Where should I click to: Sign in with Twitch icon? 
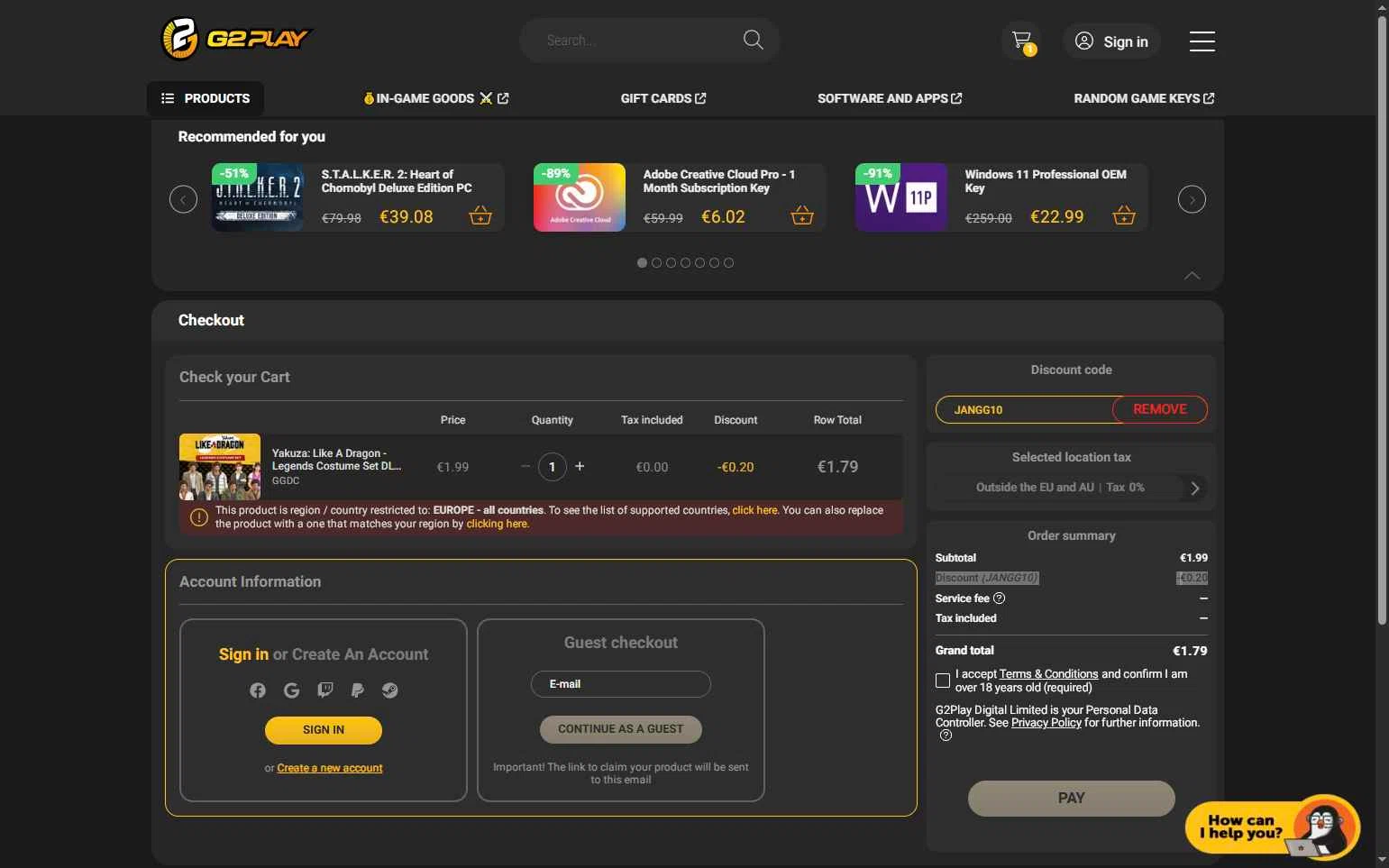pyautogui.click(x=324, y=690)
